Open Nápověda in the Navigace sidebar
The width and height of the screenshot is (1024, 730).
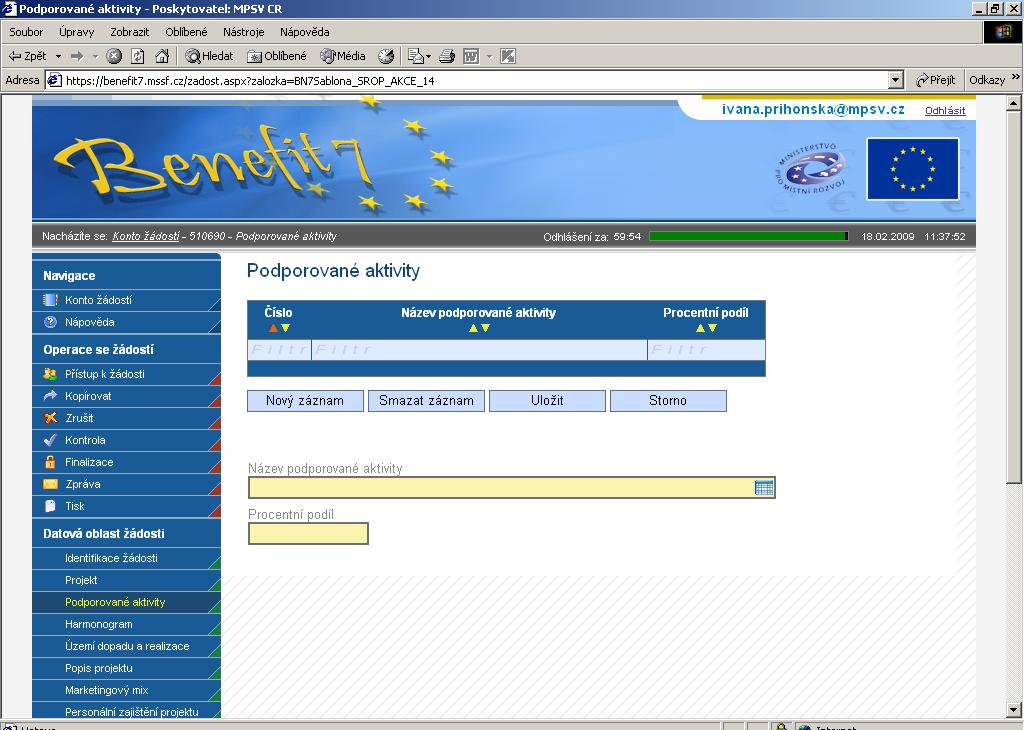click(126, 323)
